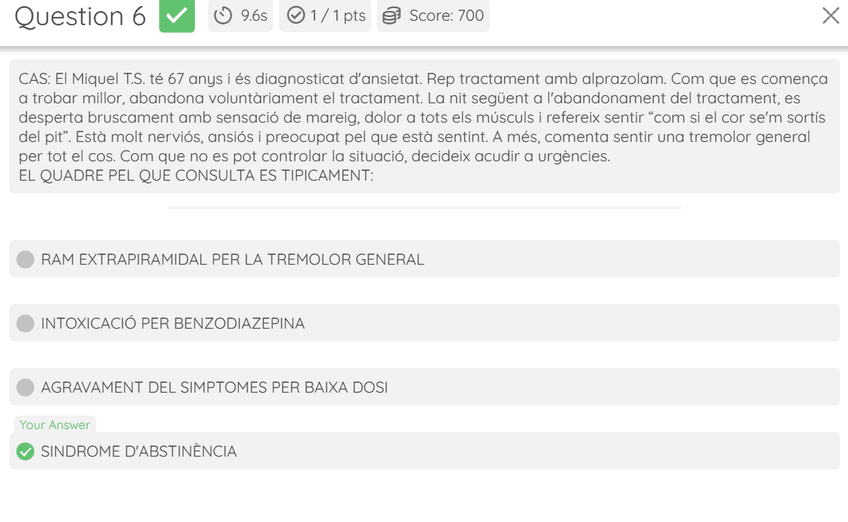
Task: Click the green correct checkmark beside Question 6
Action: point(177,16)
